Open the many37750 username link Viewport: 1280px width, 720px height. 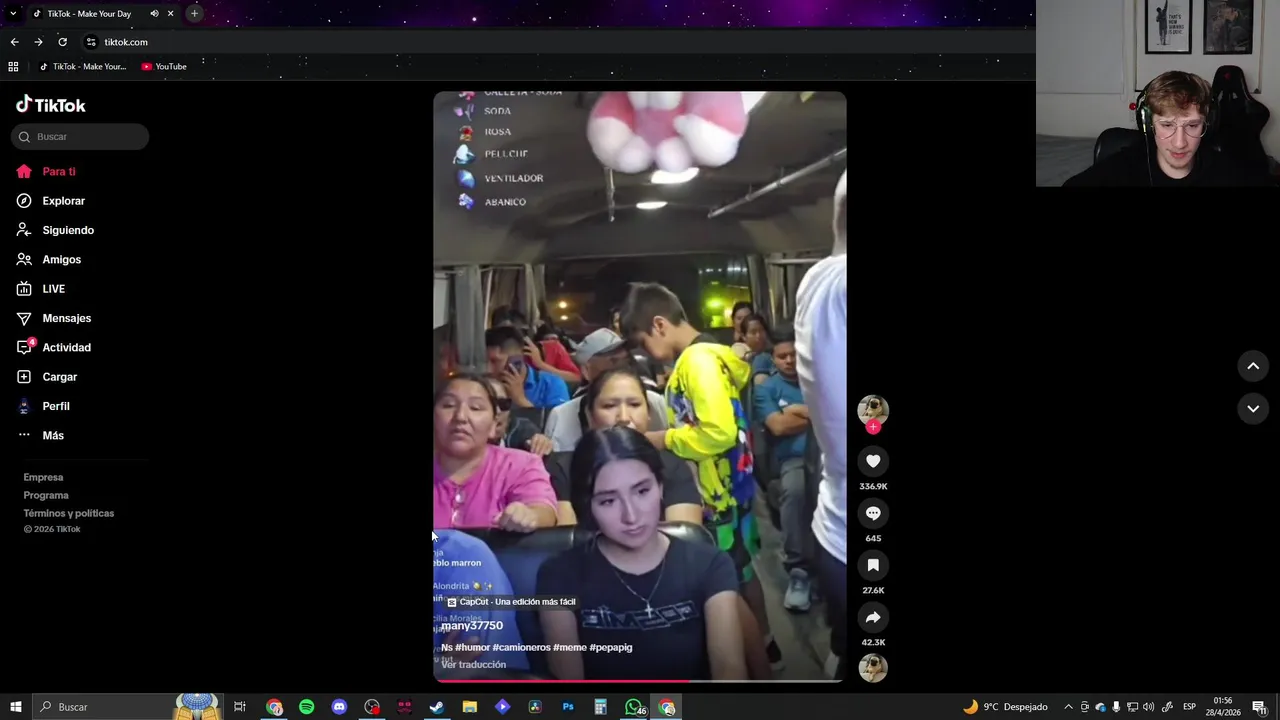[x=472, y=626]
